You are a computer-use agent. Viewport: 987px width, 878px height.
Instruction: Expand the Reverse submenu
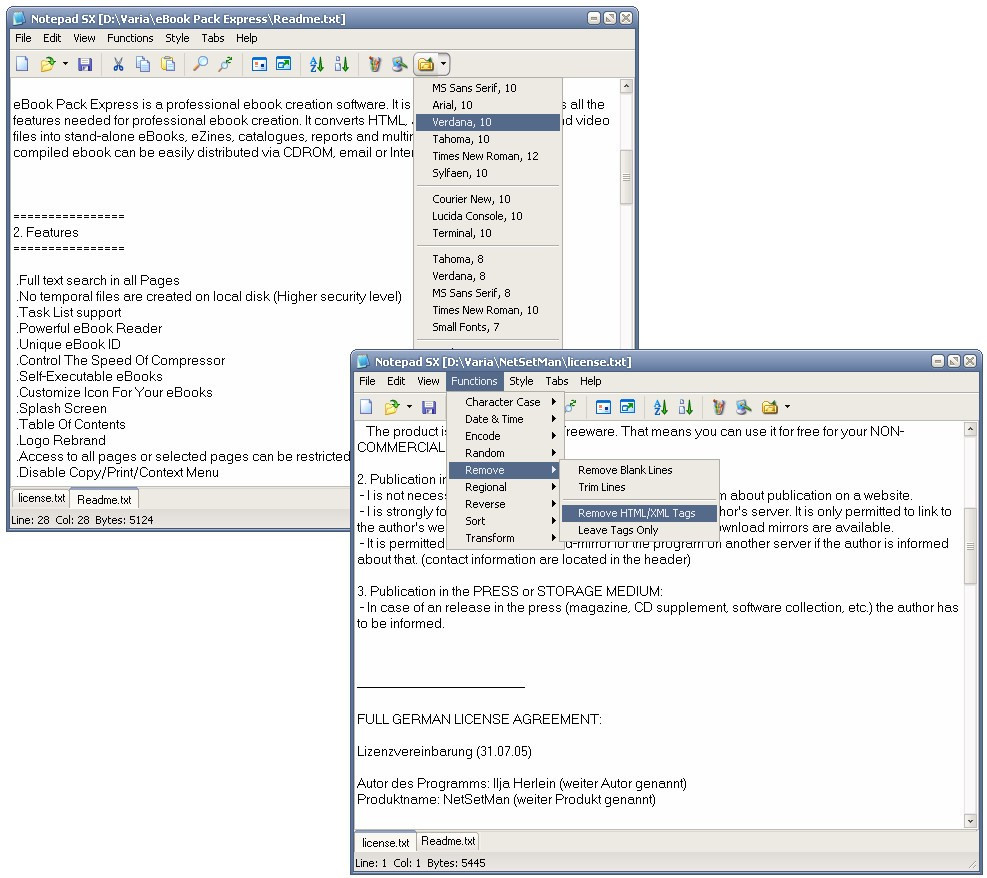click(506, 504)
